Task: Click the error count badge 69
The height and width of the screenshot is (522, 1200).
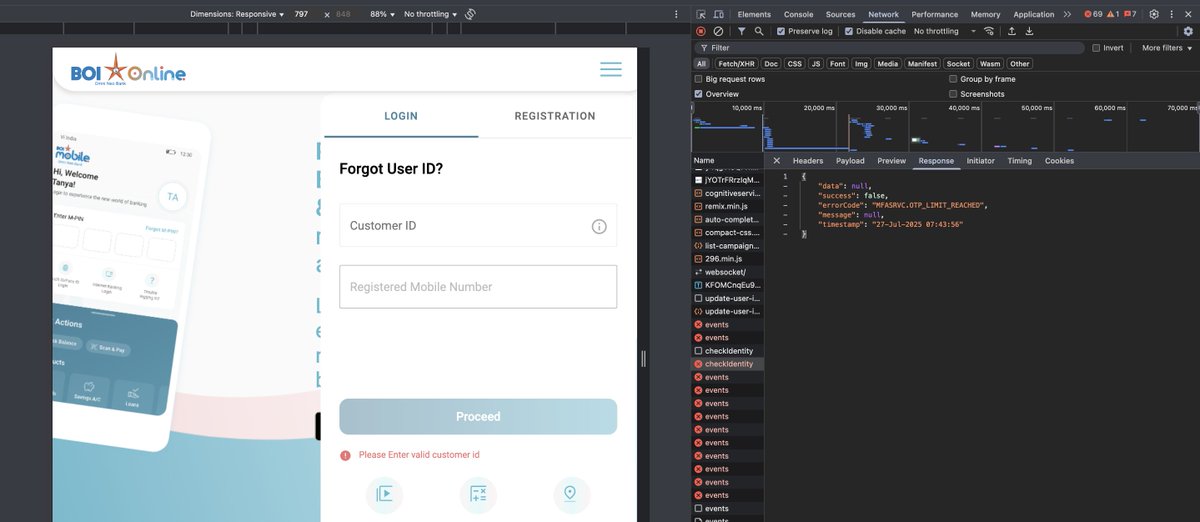Action: (1093, 15)
